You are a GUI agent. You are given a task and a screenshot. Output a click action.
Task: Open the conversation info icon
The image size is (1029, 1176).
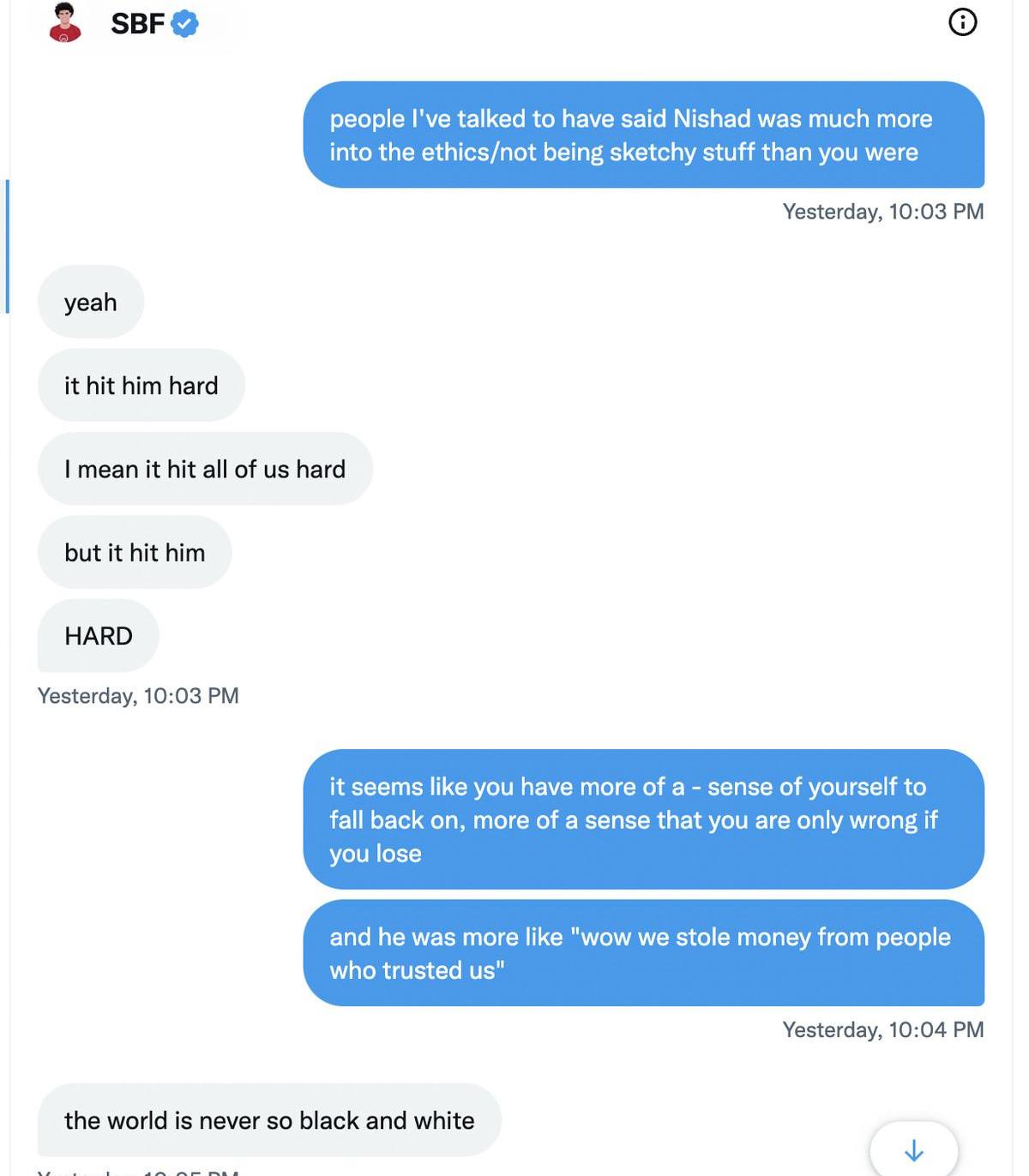pos(962,21)
